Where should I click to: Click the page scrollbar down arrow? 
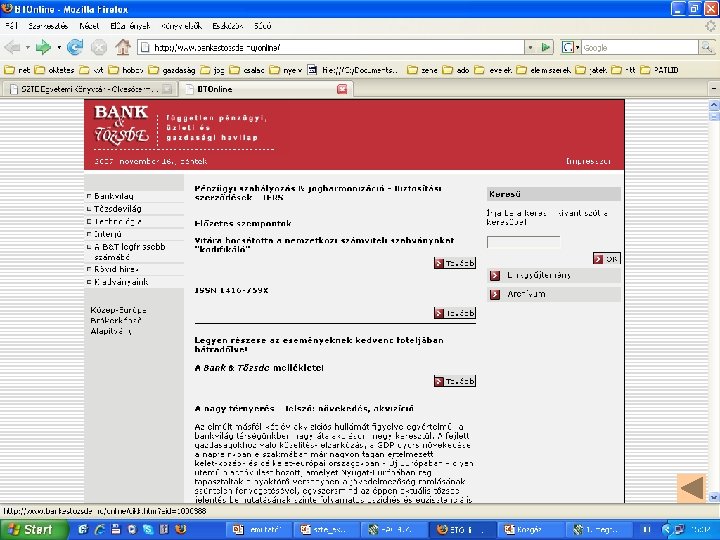coord(714,497)
